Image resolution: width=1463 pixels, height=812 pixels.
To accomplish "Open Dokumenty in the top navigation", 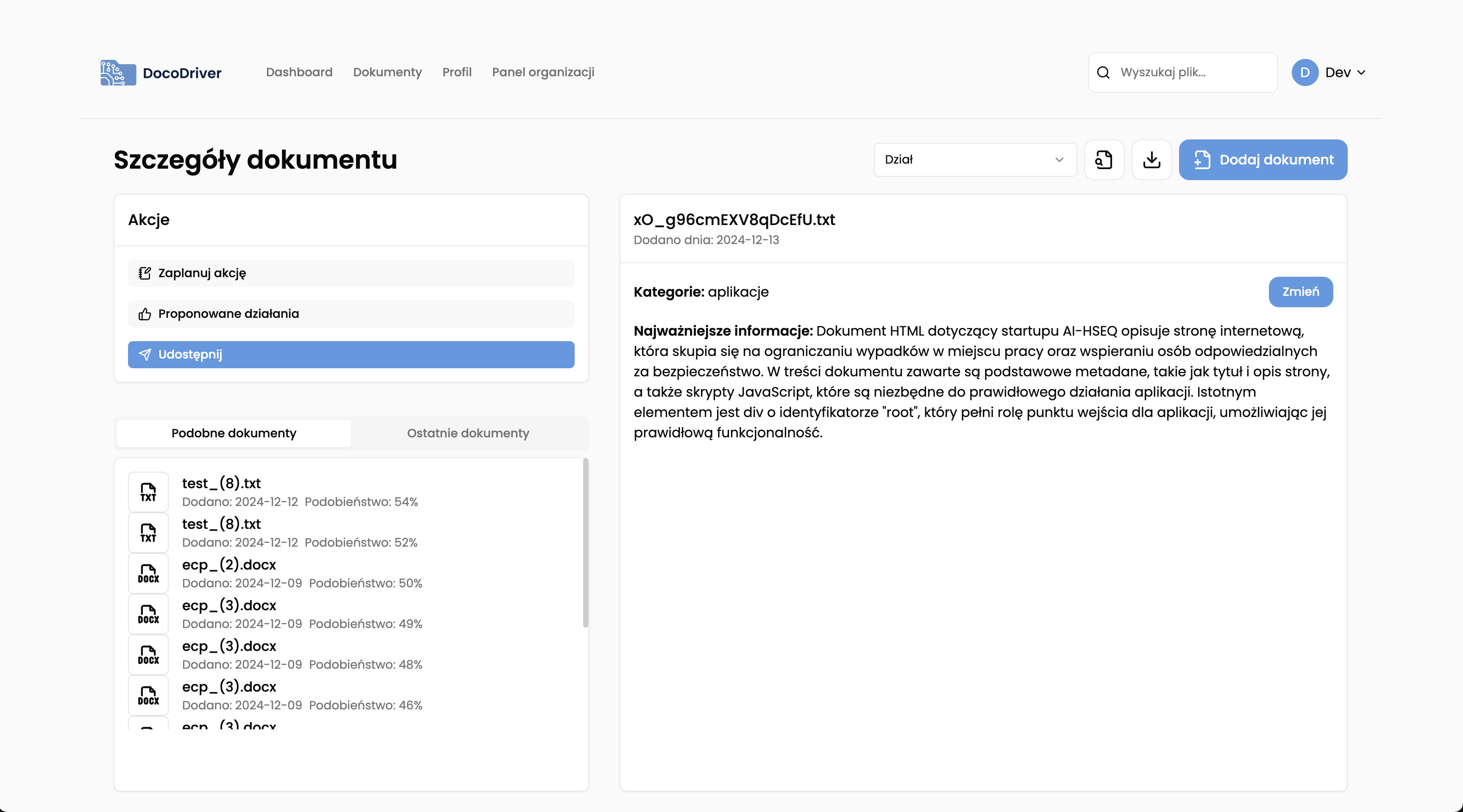I will 387,72.
